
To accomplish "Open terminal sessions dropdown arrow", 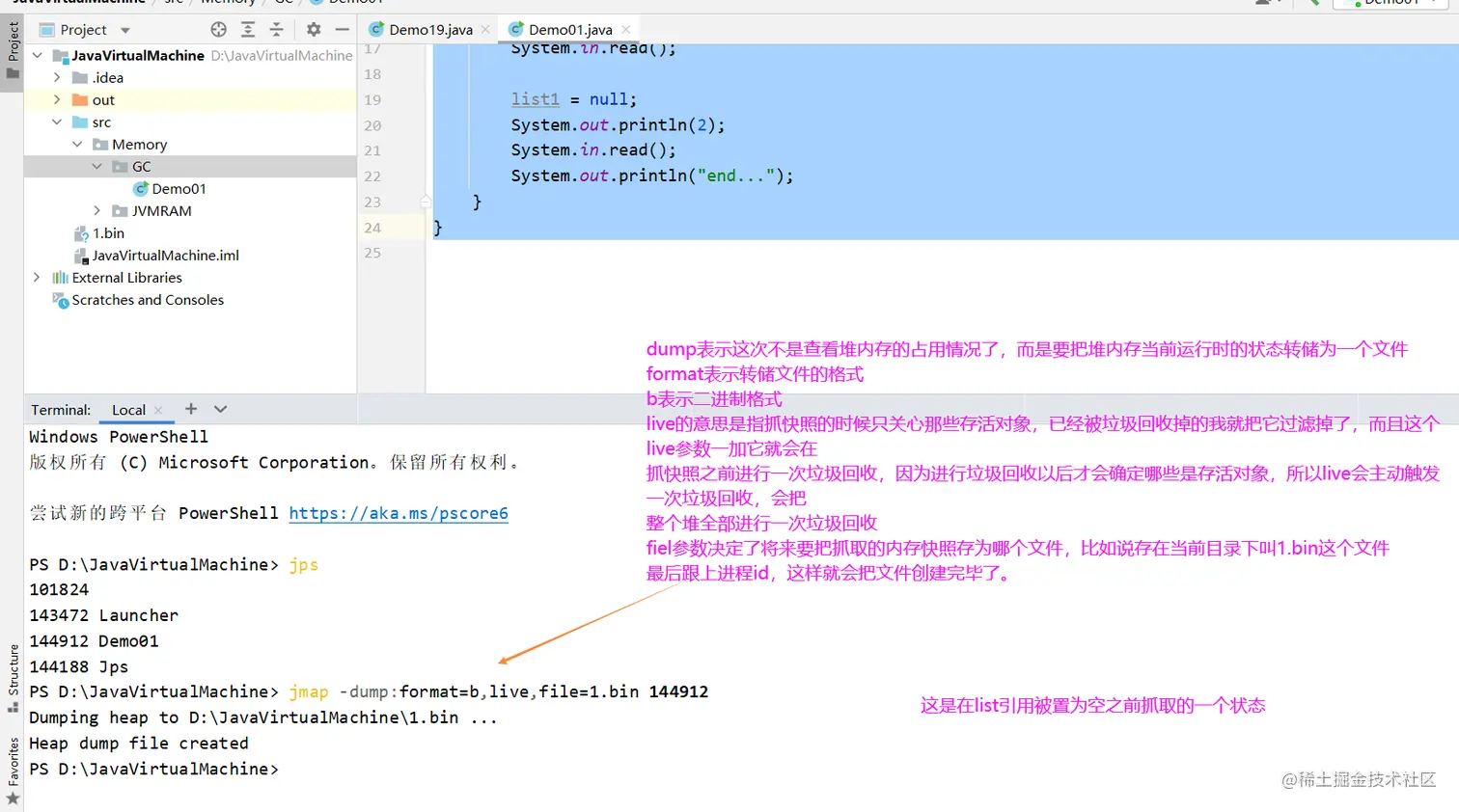I will 221,409.
